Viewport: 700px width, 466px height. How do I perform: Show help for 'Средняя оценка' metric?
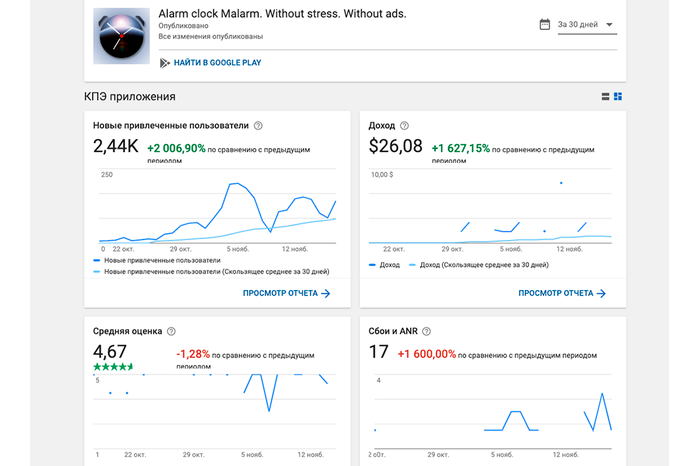[x=171, y=331]
